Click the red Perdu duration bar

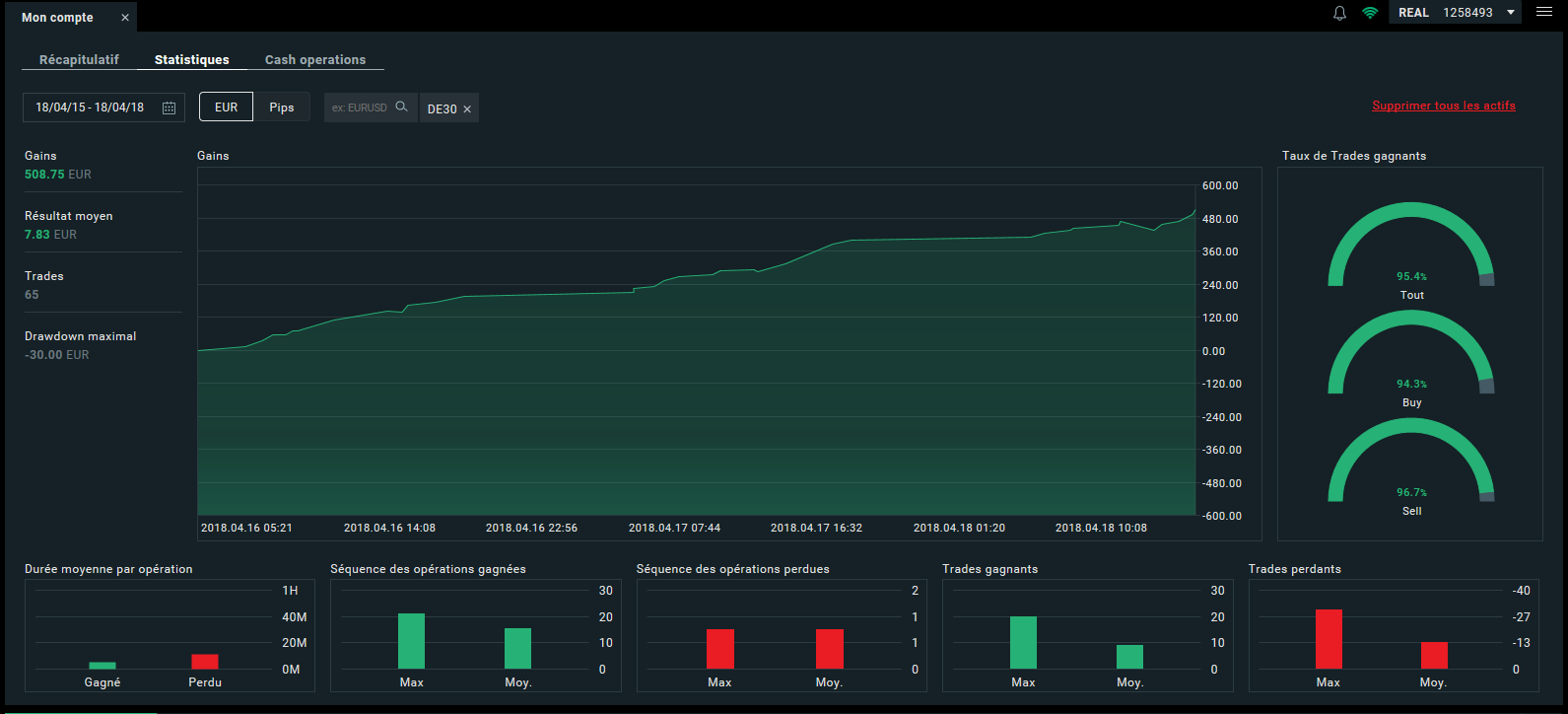point(205,662)
